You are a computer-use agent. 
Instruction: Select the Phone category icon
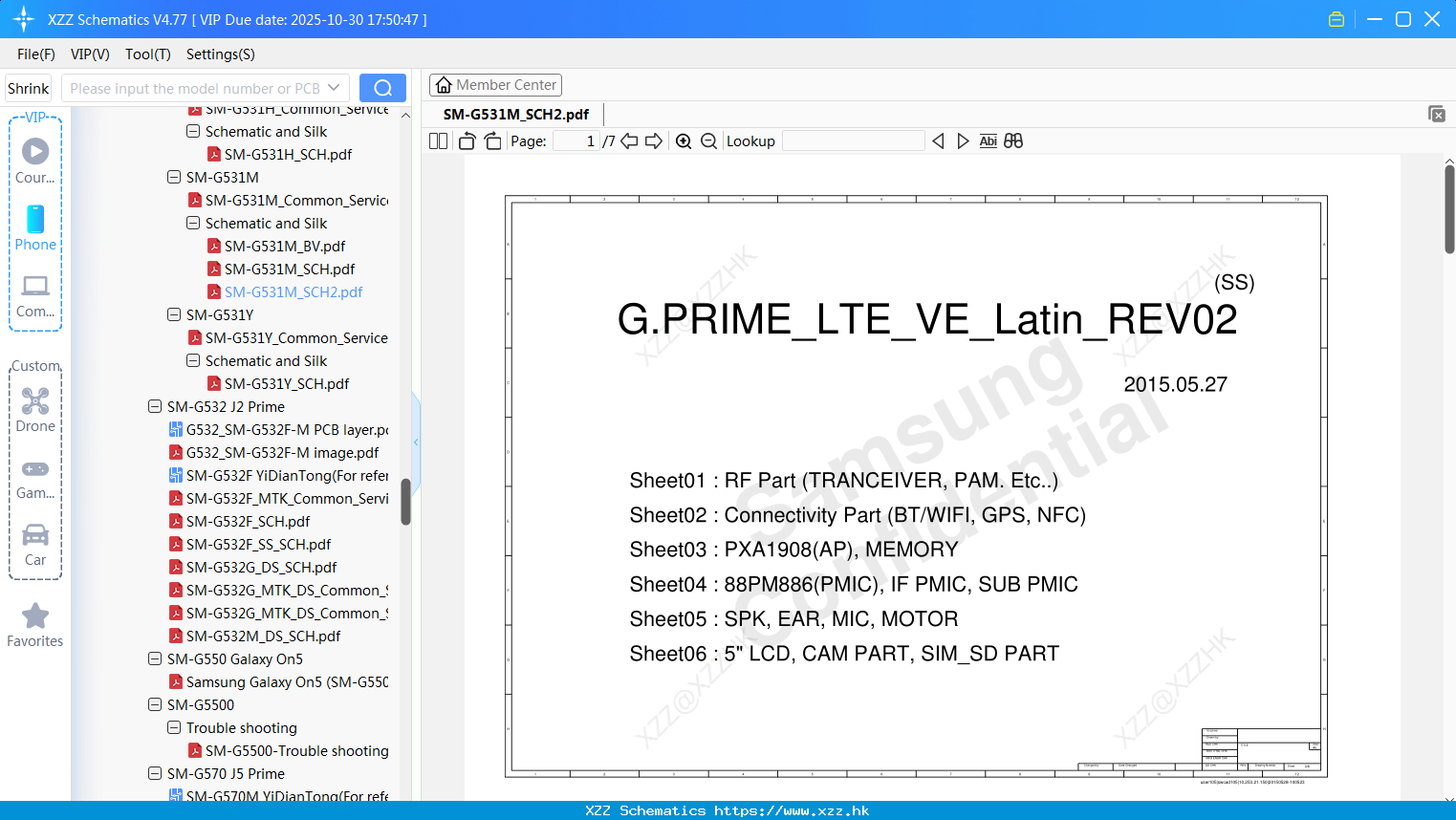35,219
